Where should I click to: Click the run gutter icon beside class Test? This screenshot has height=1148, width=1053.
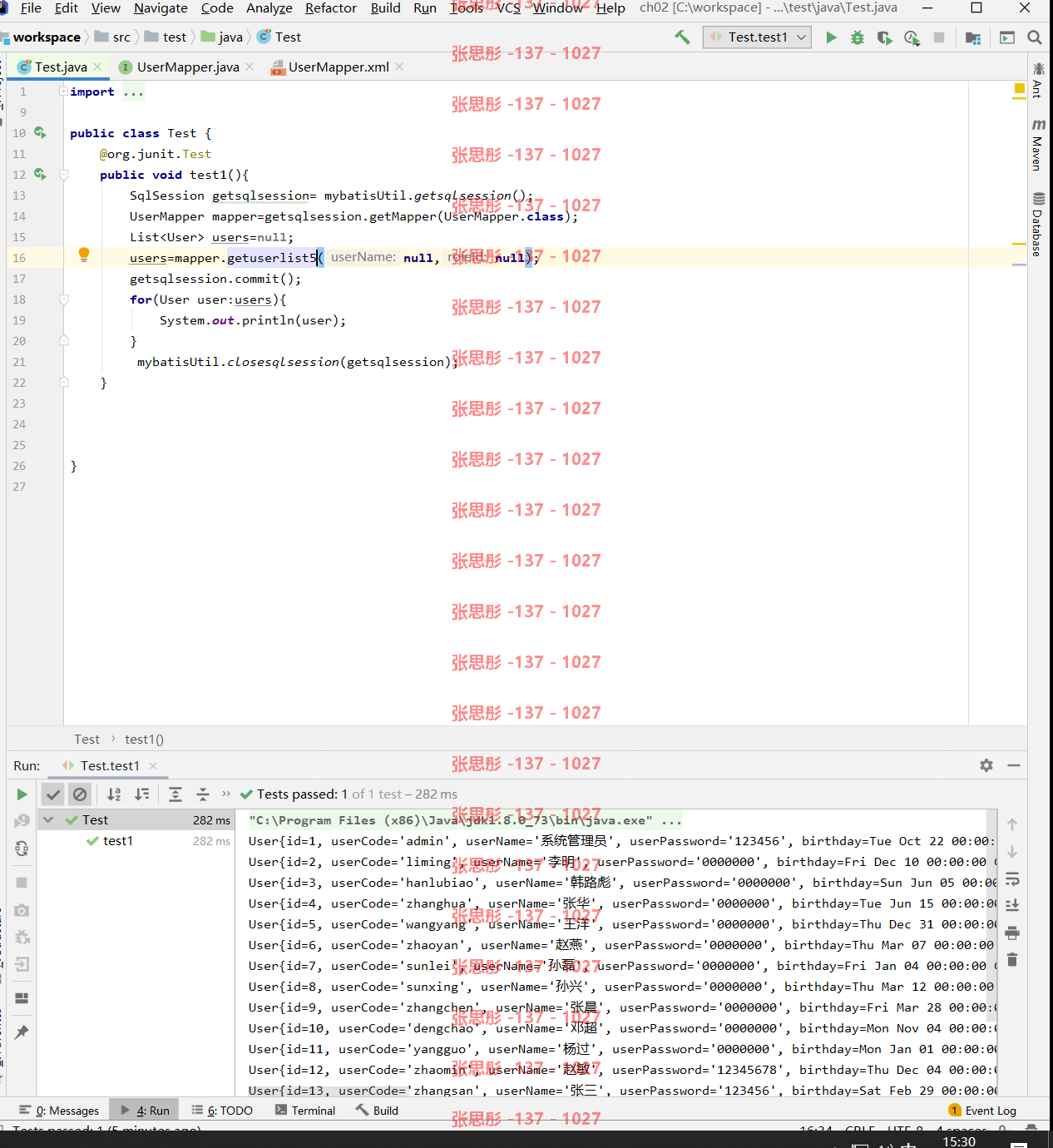(40, 133)
